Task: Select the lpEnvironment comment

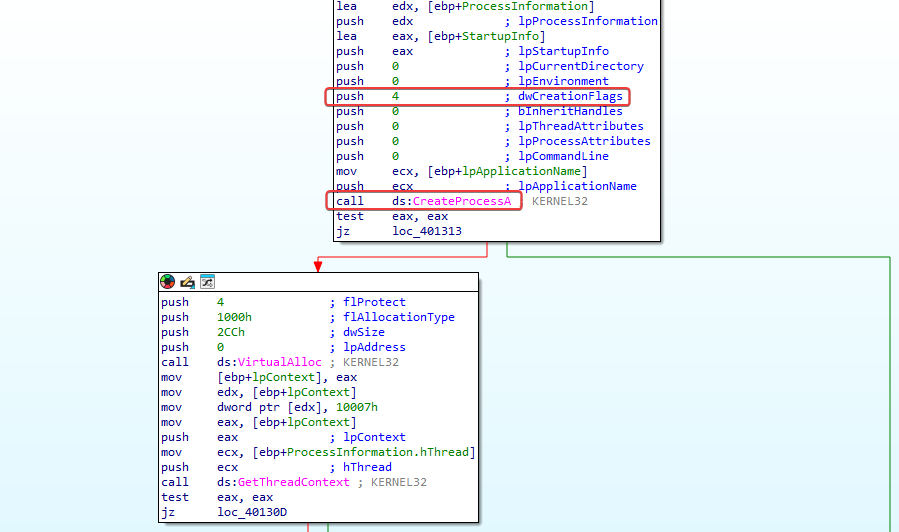Action: pyautogui.click(x=563, y=81)
